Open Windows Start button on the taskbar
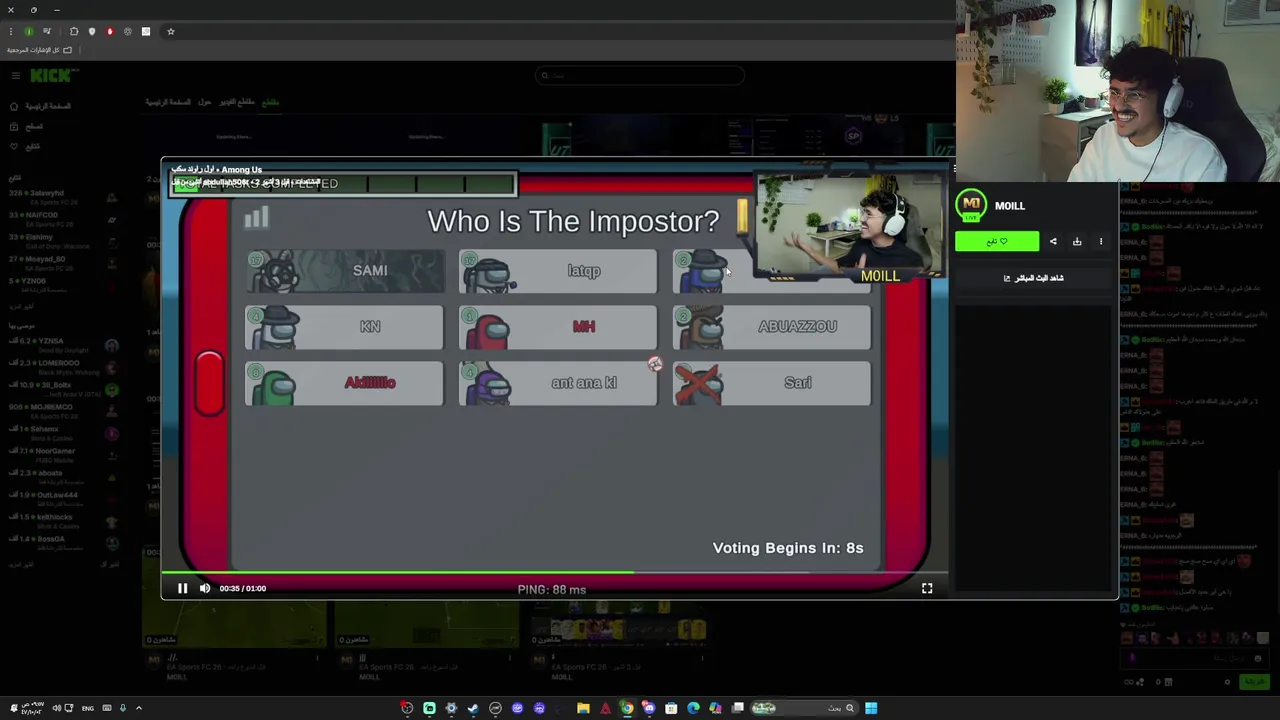The image size is (1280, 720). coord(871,708)
